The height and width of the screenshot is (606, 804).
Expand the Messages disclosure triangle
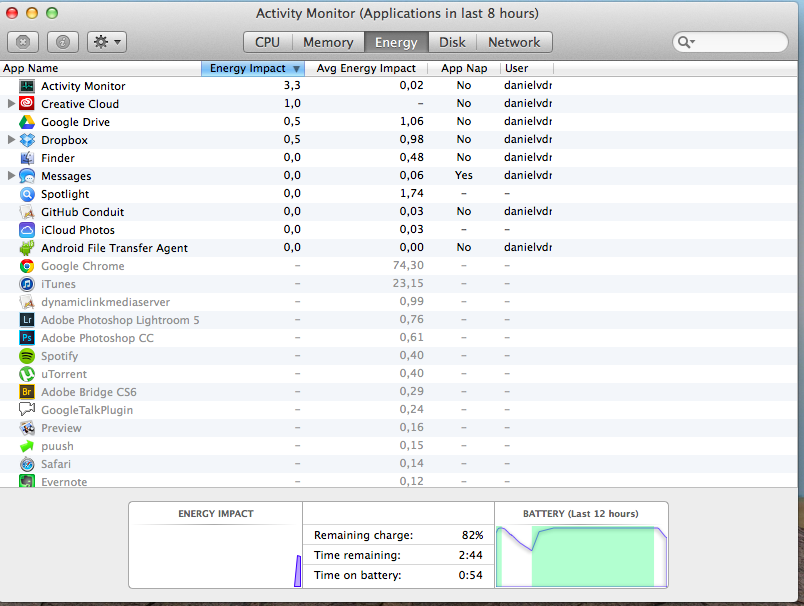click(x=11, y=175)
